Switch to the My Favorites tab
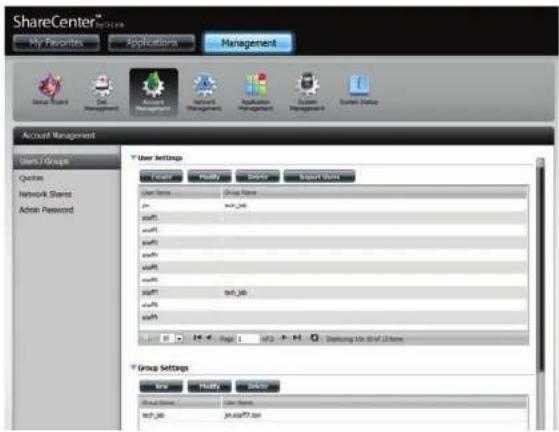Screen dimensions: 559x432 point(56,43)
